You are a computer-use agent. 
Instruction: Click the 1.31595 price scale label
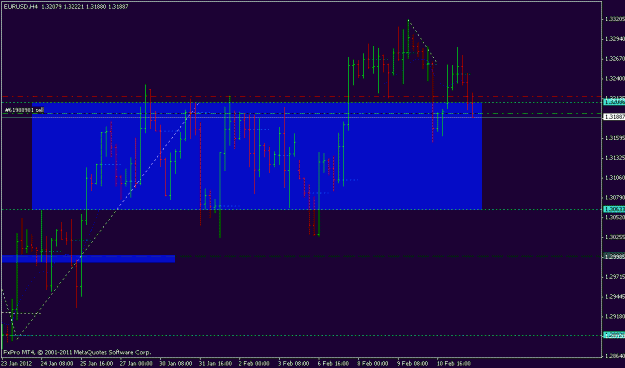pos(615,138)
